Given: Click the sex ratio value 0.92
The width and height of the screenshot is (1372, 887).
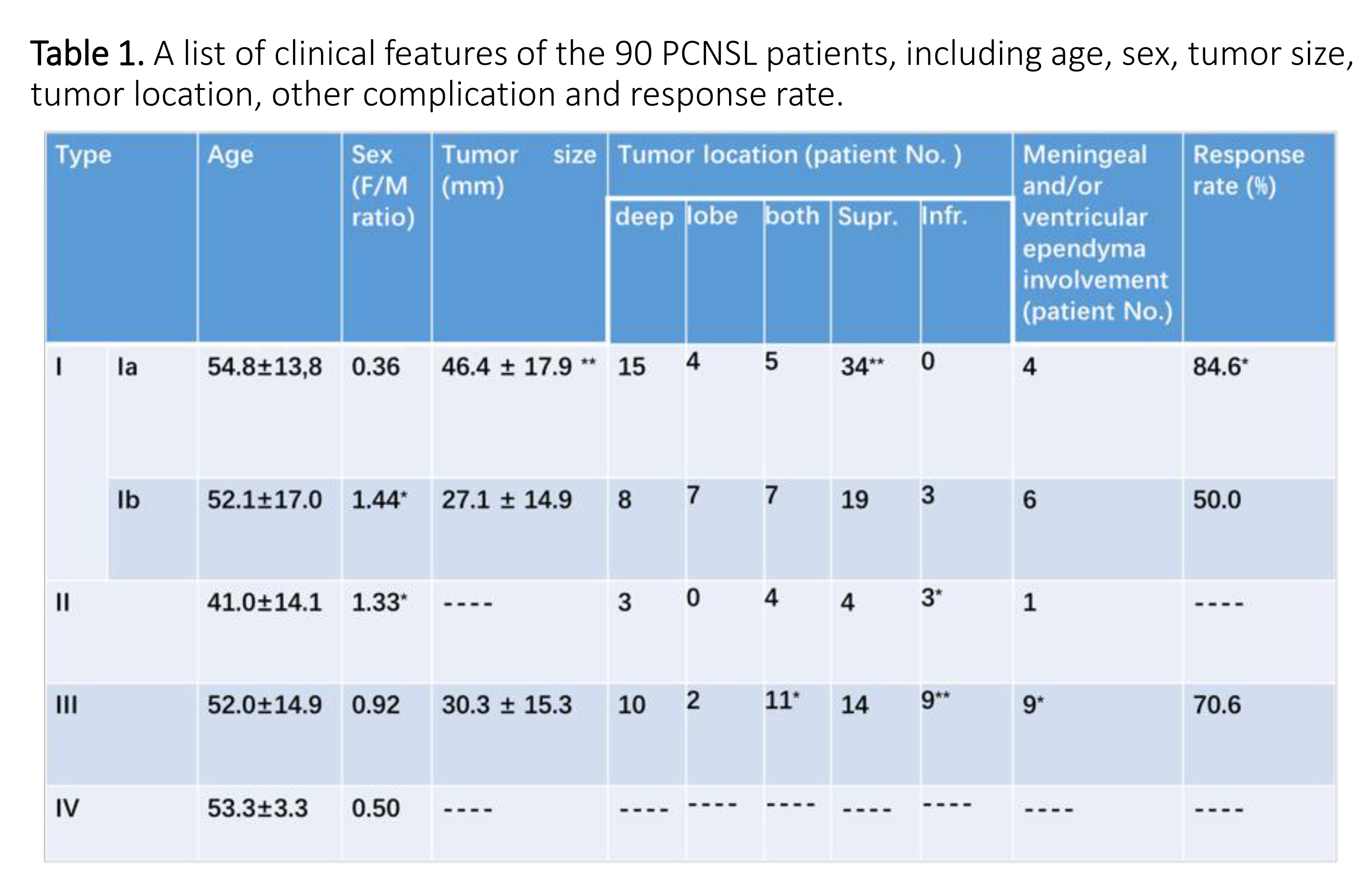Looking at the screenshot, I should pyautogui.click(x=375, y=705).
